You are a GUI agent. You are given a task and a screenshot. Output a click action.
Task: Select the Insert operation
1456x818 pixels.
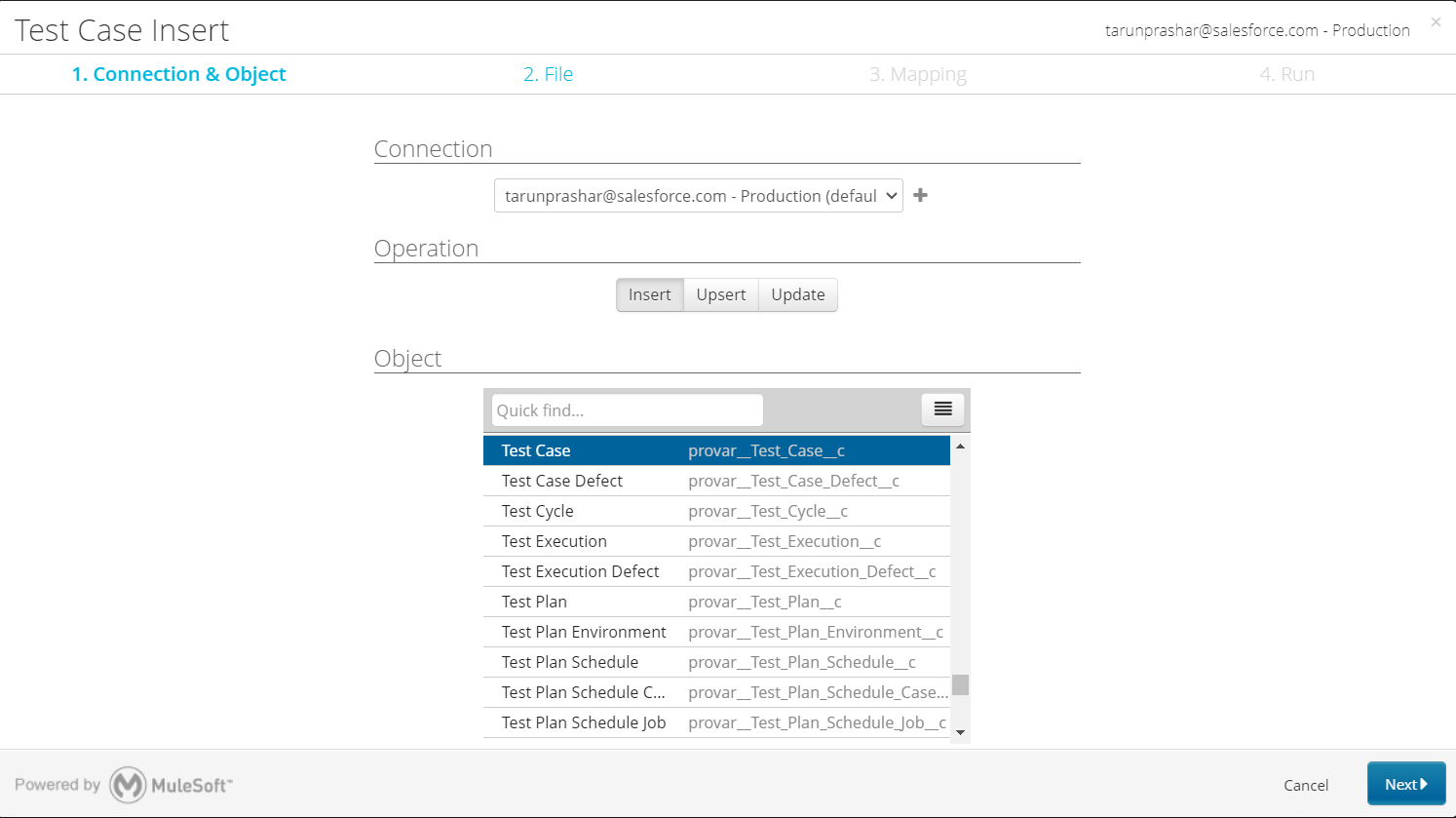649,294
